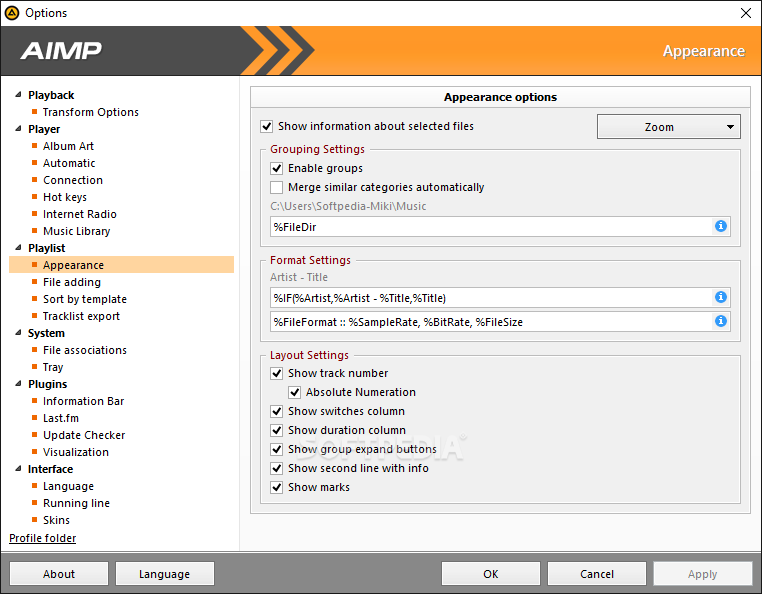This screenshot has width=762, height=594.
Task: Click the info icon beside %FileDir field
Action: point(721,226)
